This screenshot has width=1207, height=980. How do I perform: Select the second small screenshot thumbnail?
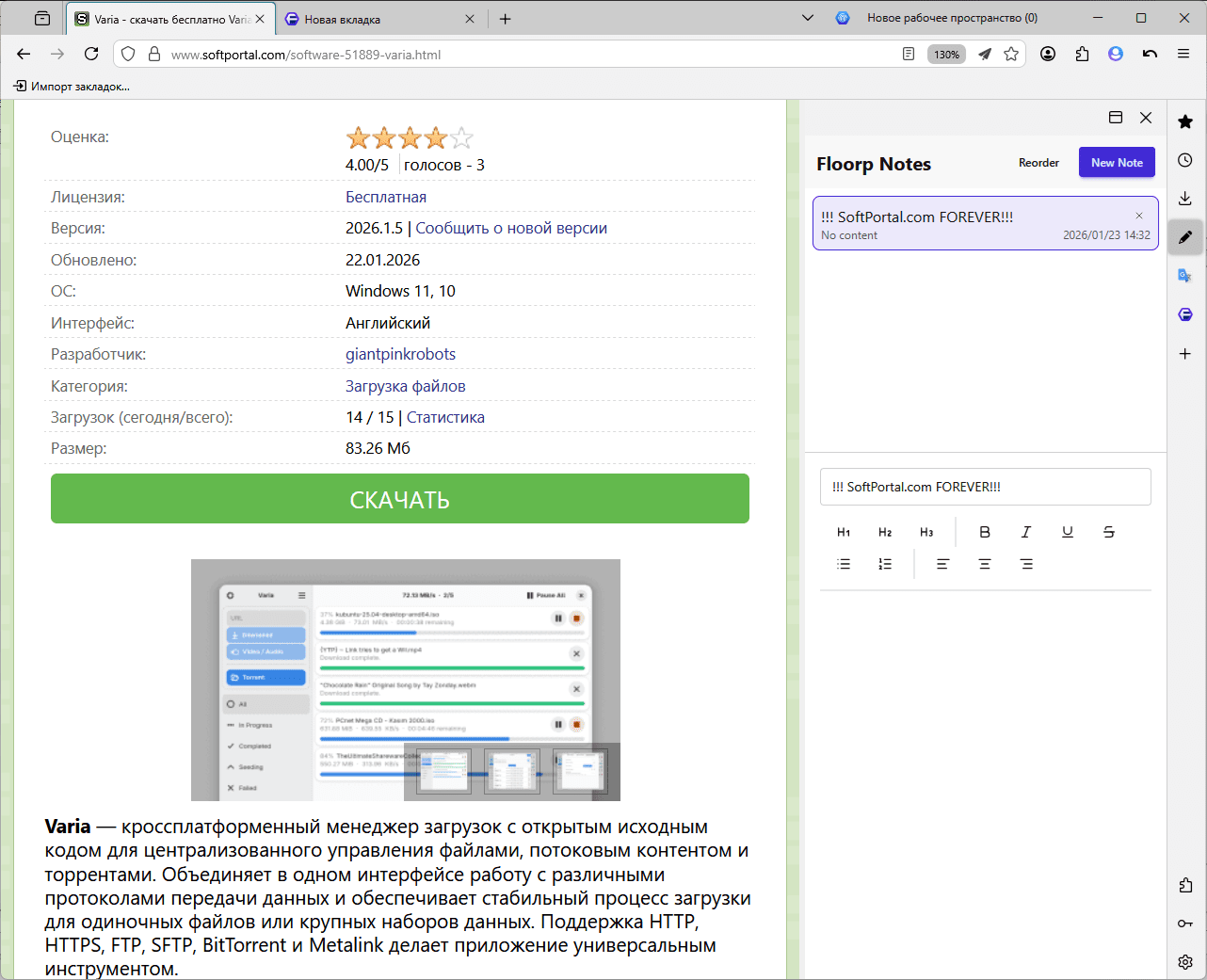[512, 771]
